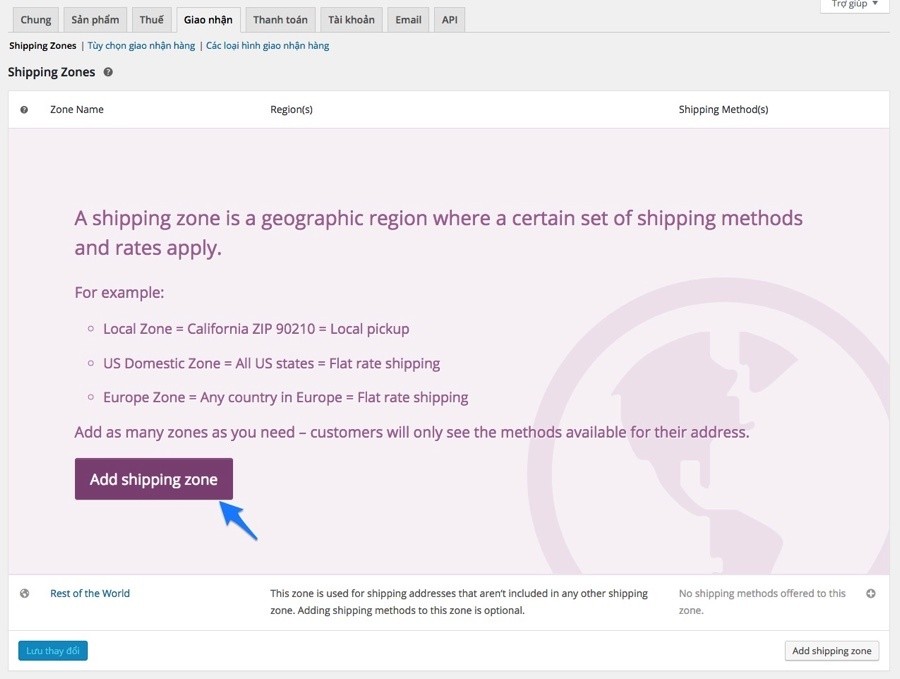Click the Shipping Zones sub-navigation link
Viewport: 900px width, 679px height.
pyautogui.click(x=42, y=46)
